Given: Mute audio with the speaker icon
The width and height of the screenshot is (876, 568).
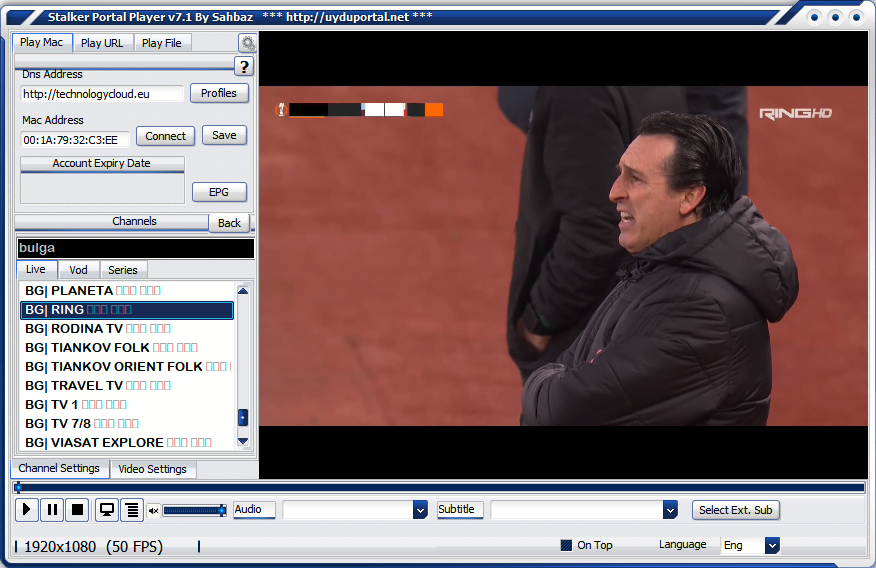Looking at the screenshot, I should point(154,510).
